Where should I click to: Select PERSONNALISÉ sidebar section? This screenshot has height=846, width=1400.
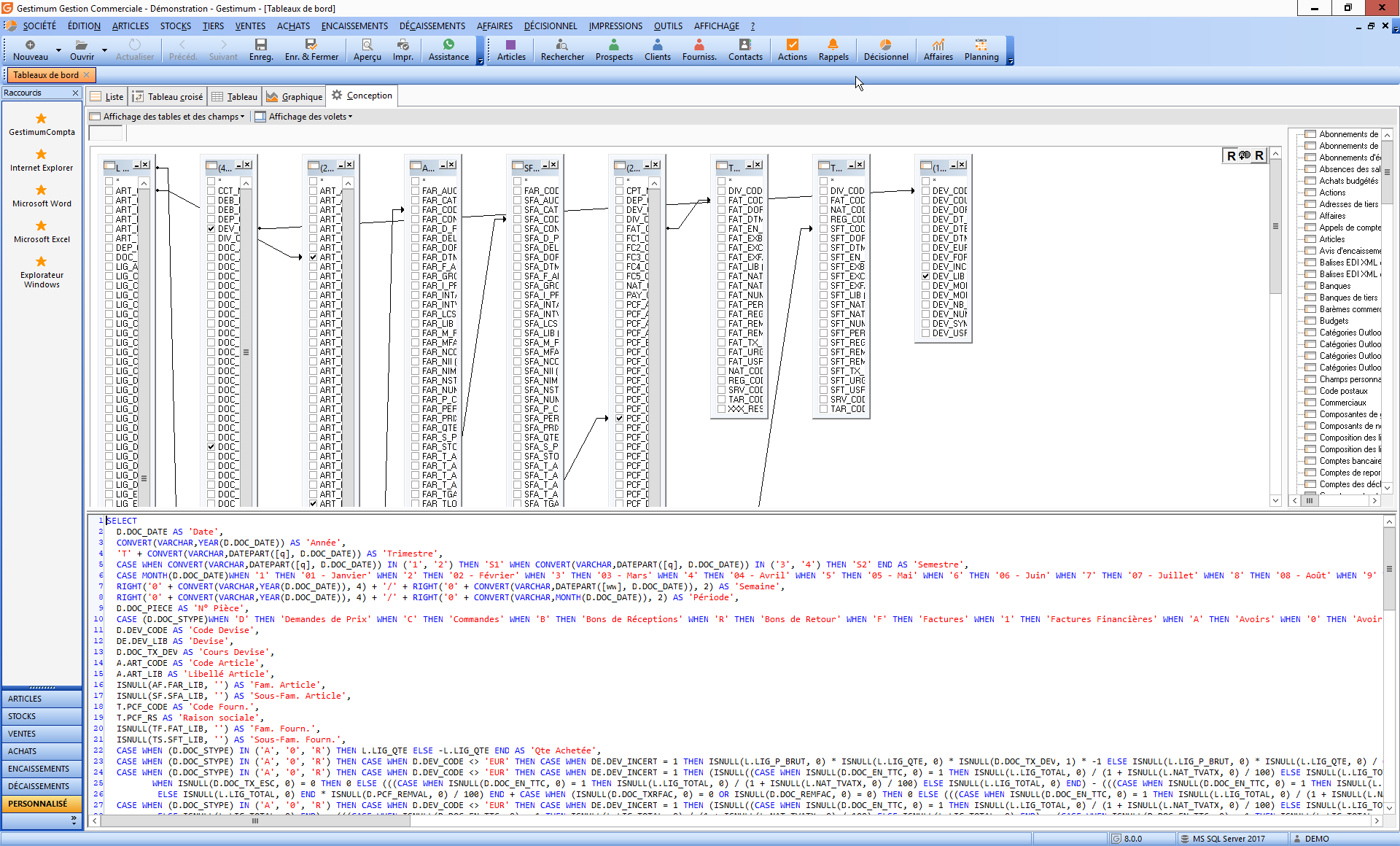click(x=42, y=804)
